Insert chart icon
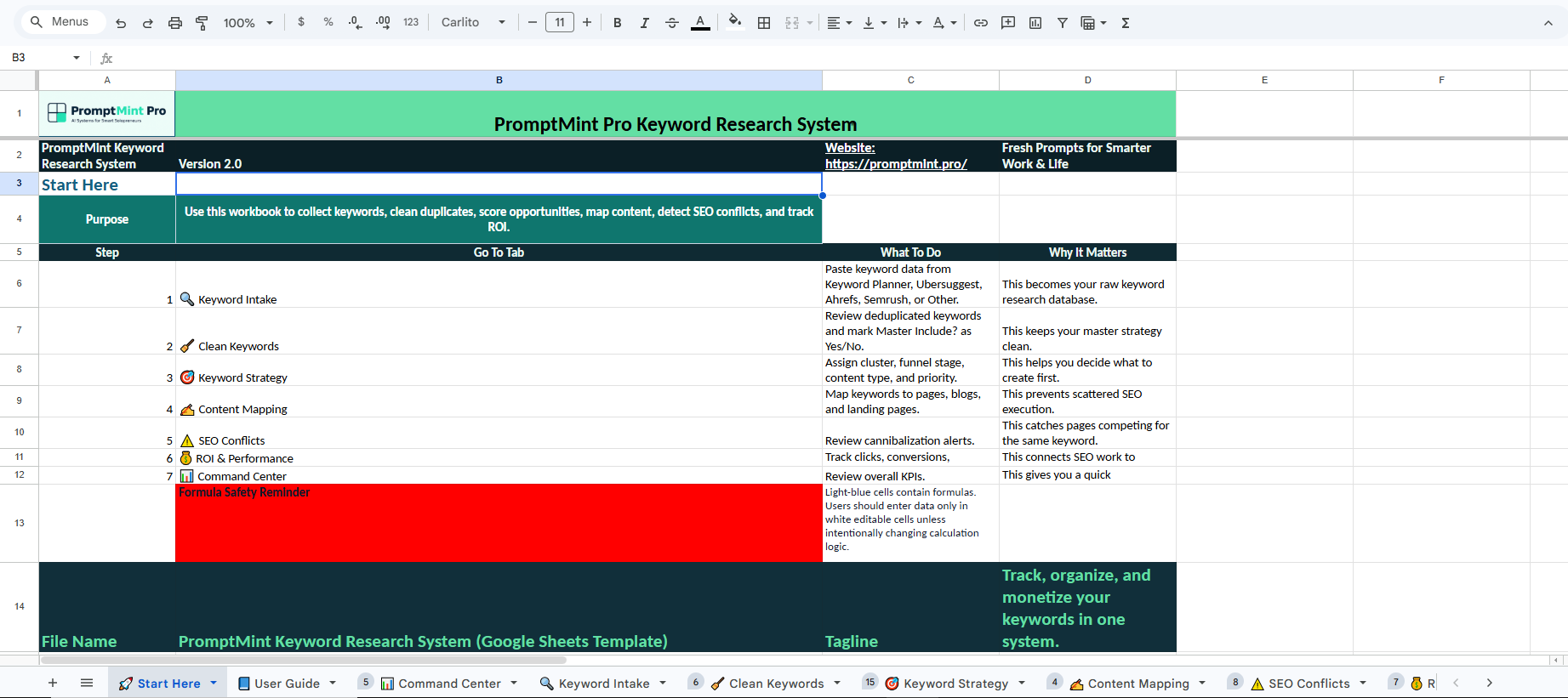 [1035, 23]
